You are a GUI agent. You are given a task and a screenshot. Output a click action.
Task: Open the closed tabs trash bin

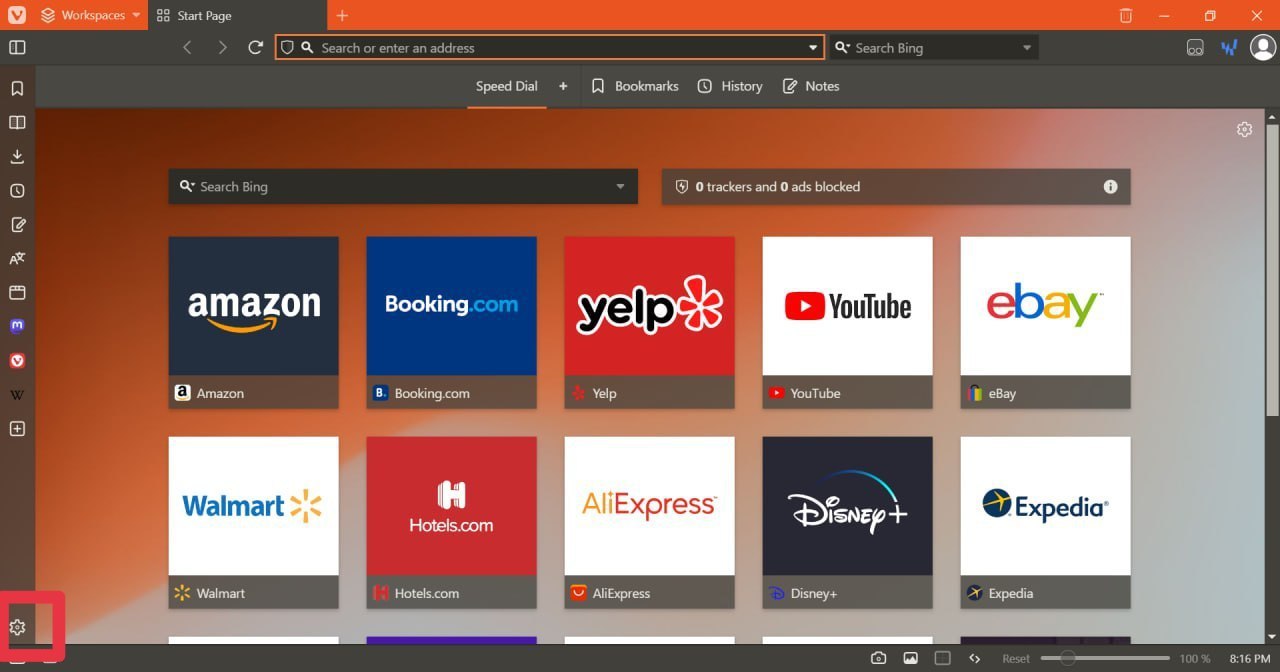coord(1126,15)
